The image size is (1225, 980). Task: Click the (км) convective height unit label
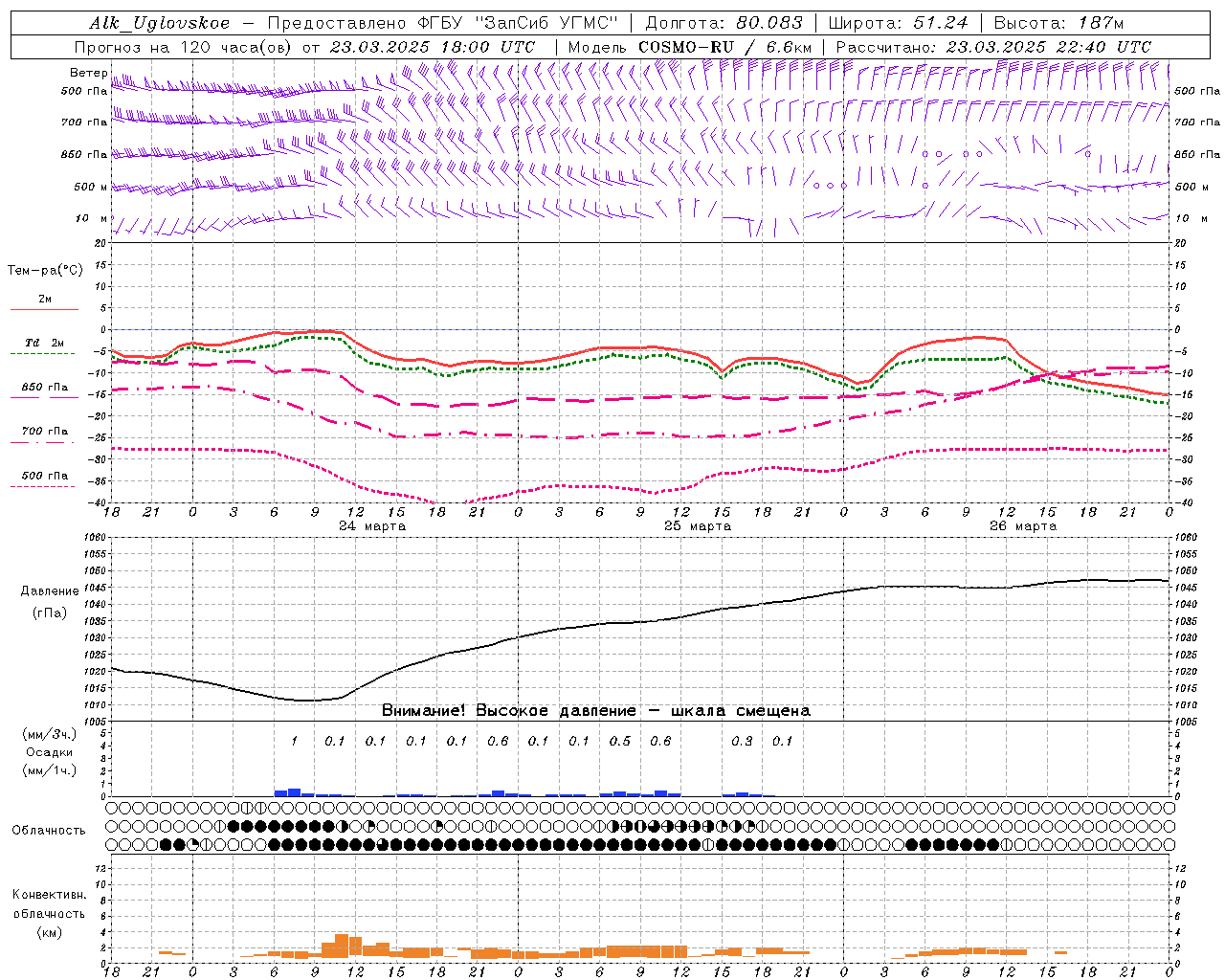coord(50,932)
